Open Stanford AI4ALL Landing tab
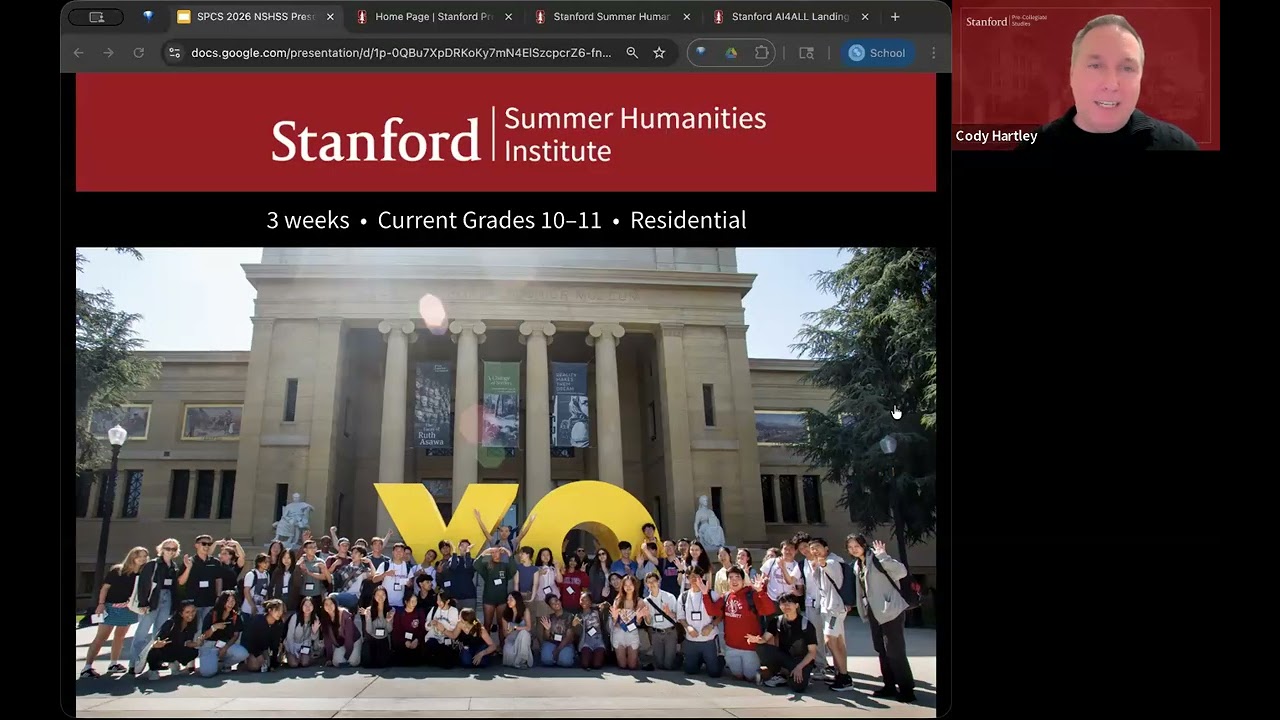 (789, 17)
